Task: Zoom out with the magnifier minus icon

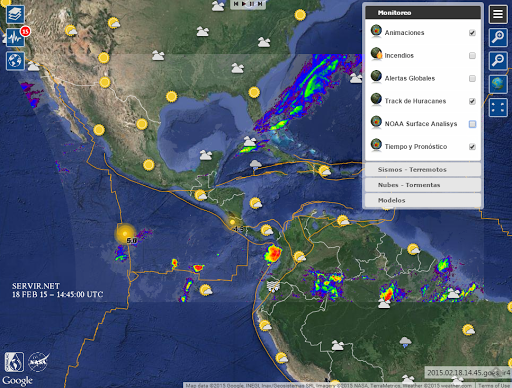Action: (x=498, y=61)
